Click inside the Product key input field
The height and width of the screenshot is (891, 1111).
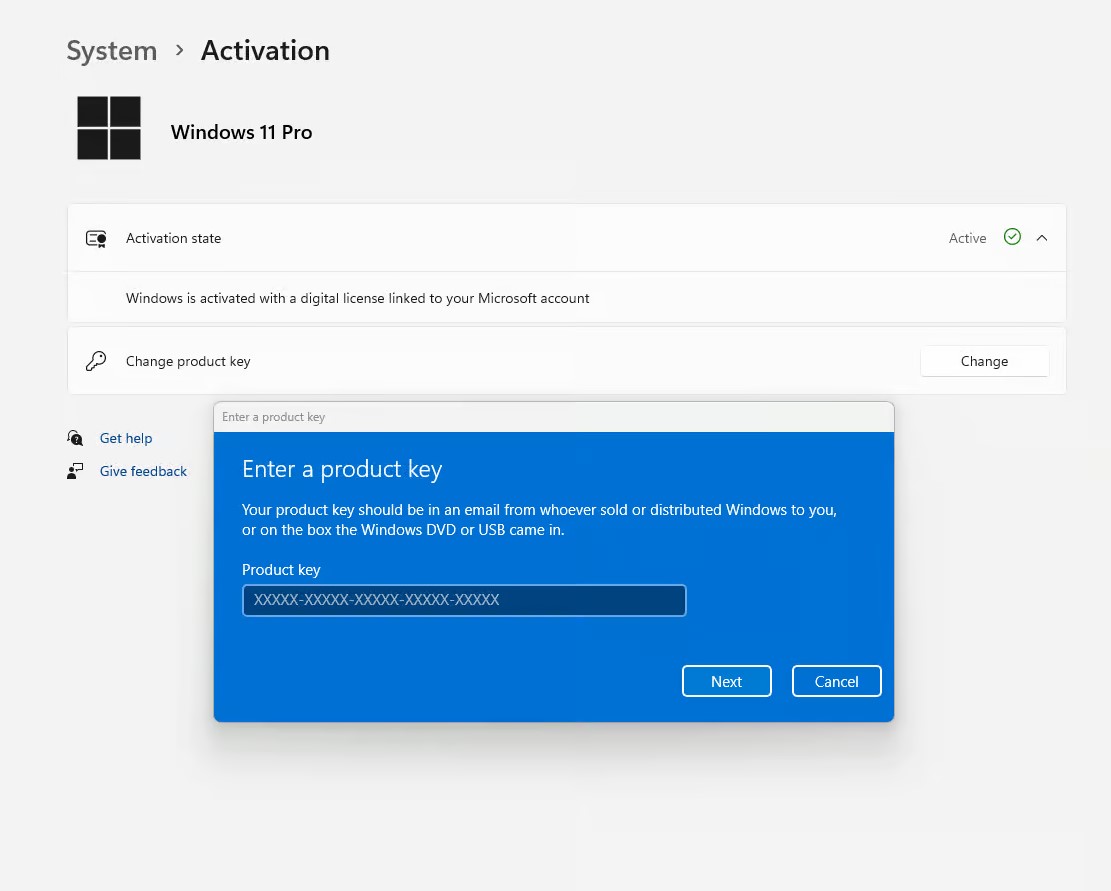(x=464, y=600)
